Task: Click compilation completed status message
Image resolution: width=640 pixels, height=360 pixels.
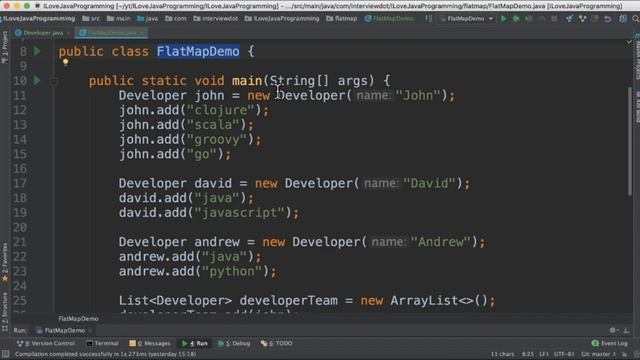Action: point(105,354)
